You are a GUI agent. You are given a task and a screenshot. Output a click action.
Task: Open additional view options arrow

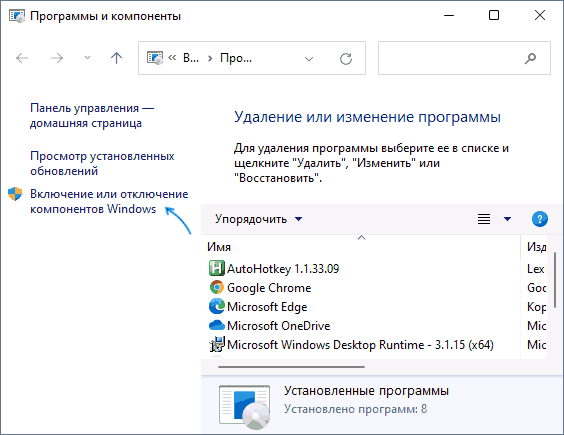pos(507,219)
